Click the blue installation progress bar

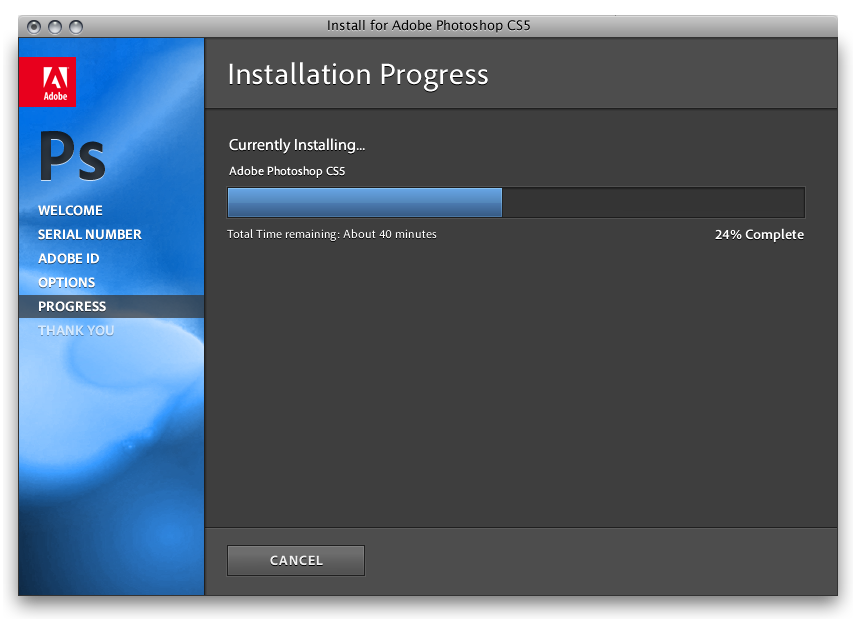[x=516, y=202]
